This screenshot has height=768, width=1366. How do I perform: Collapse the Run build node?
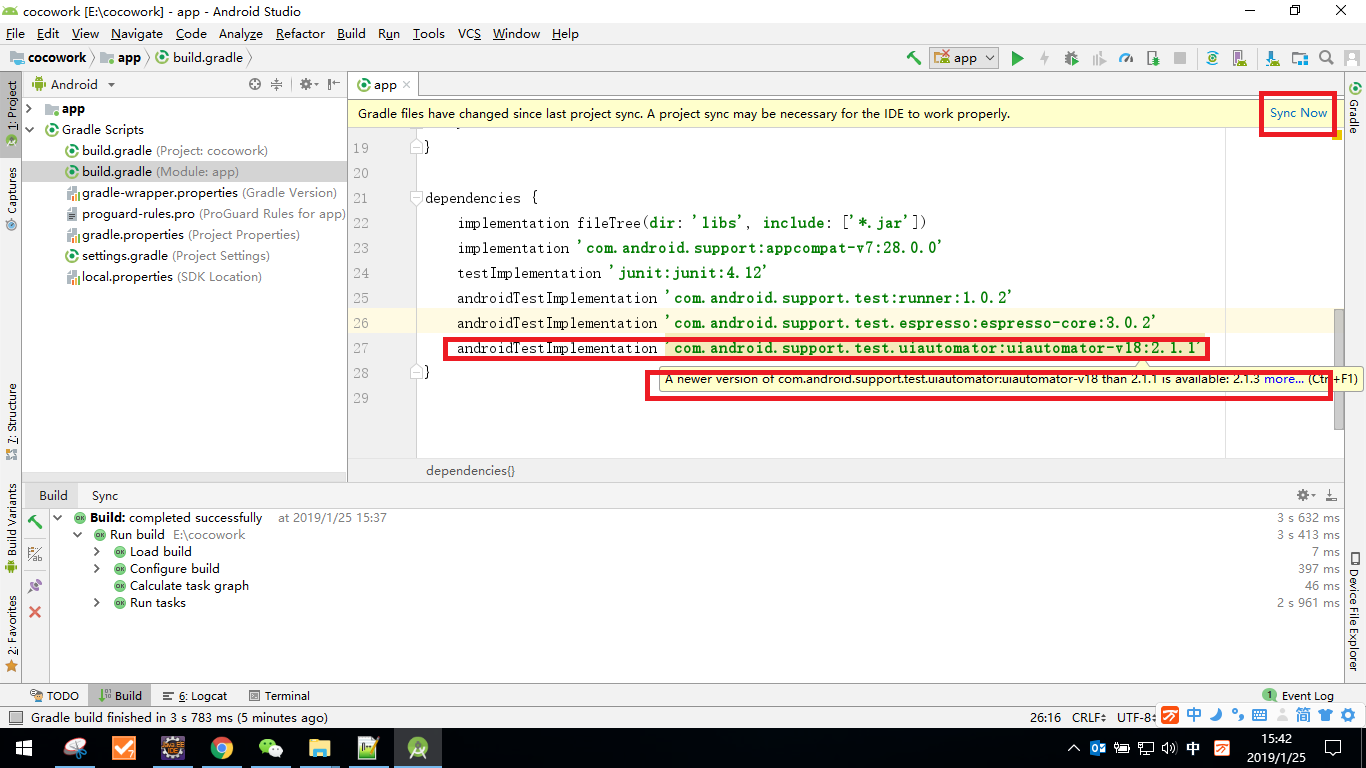(x=78, y=535)
